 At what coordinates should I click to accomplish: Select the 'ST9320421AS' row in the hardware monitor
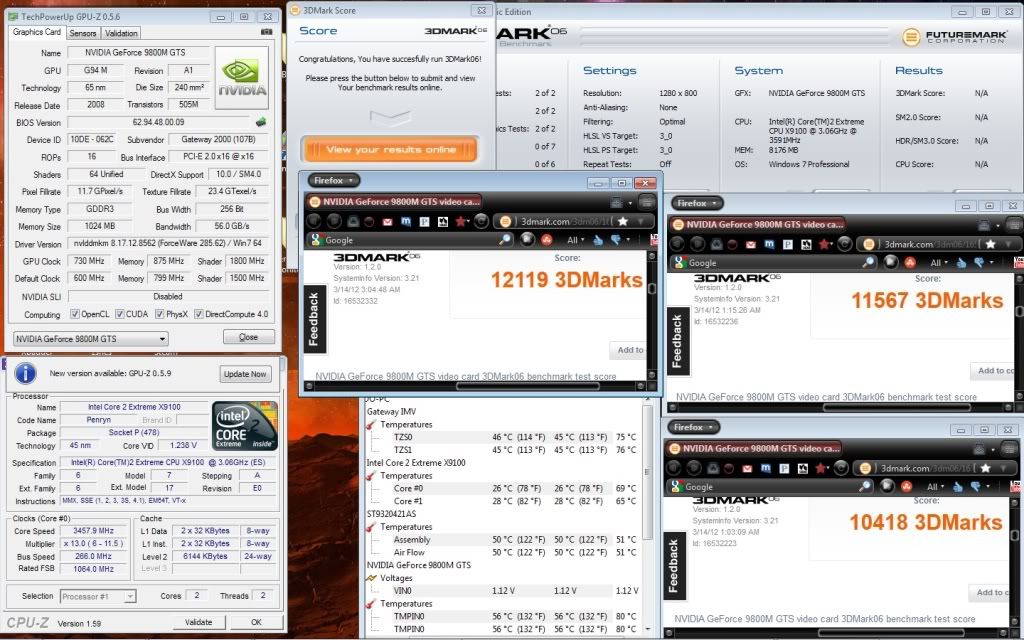(391, 514)
